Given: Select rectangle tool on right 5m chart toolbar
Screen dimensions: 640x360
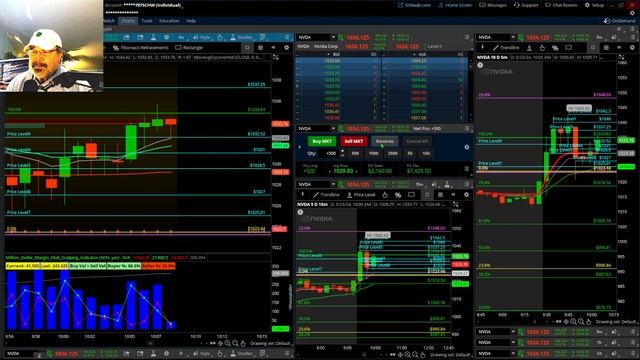Looking at the screenshot, I should click(569, 47).
